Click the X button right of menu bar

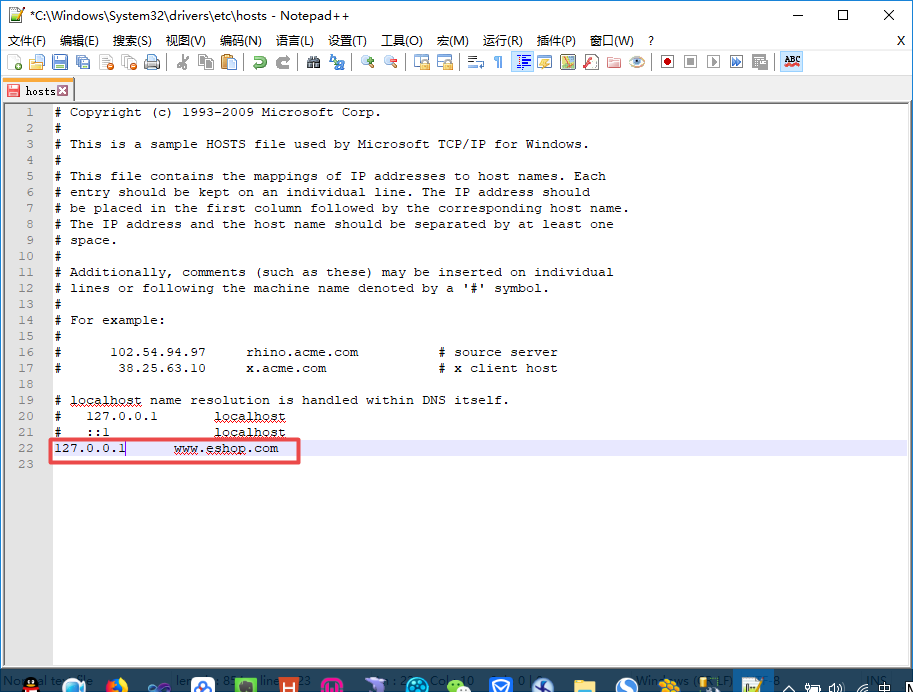(901, 41)
